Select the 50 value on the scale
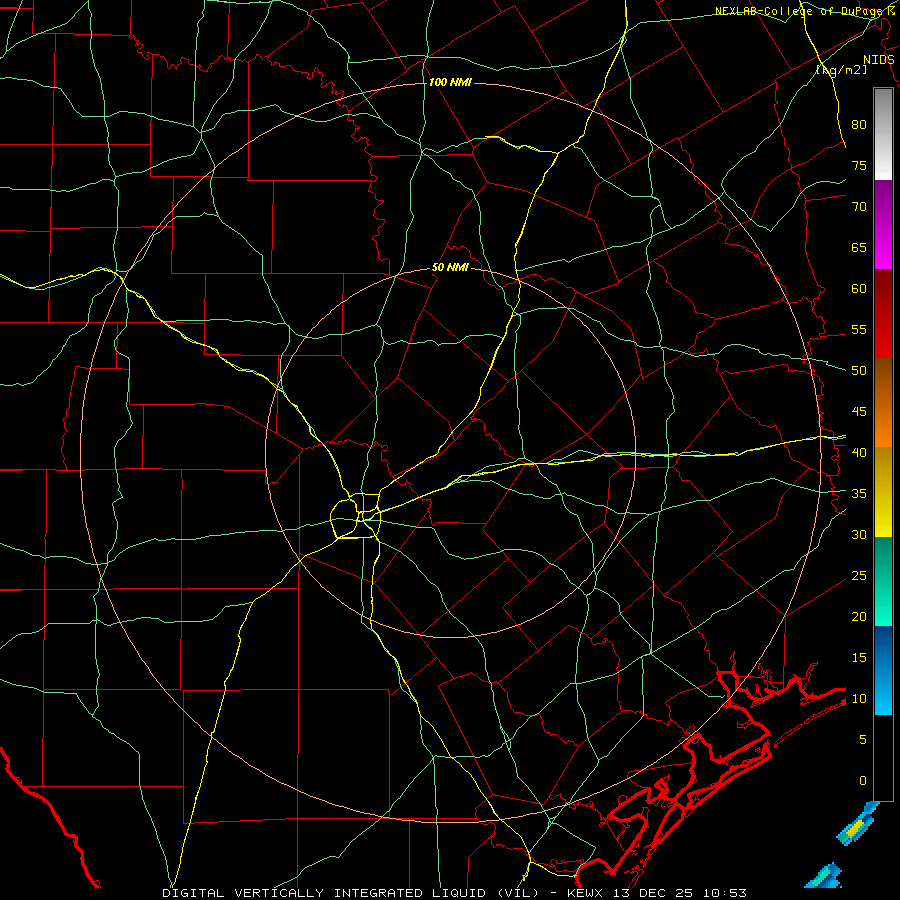 tap(859, 371)
